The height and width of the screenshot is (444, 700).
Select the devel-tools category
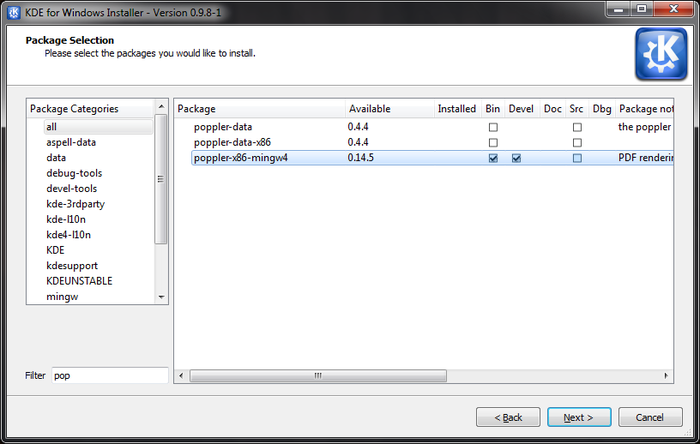[71, 188]
